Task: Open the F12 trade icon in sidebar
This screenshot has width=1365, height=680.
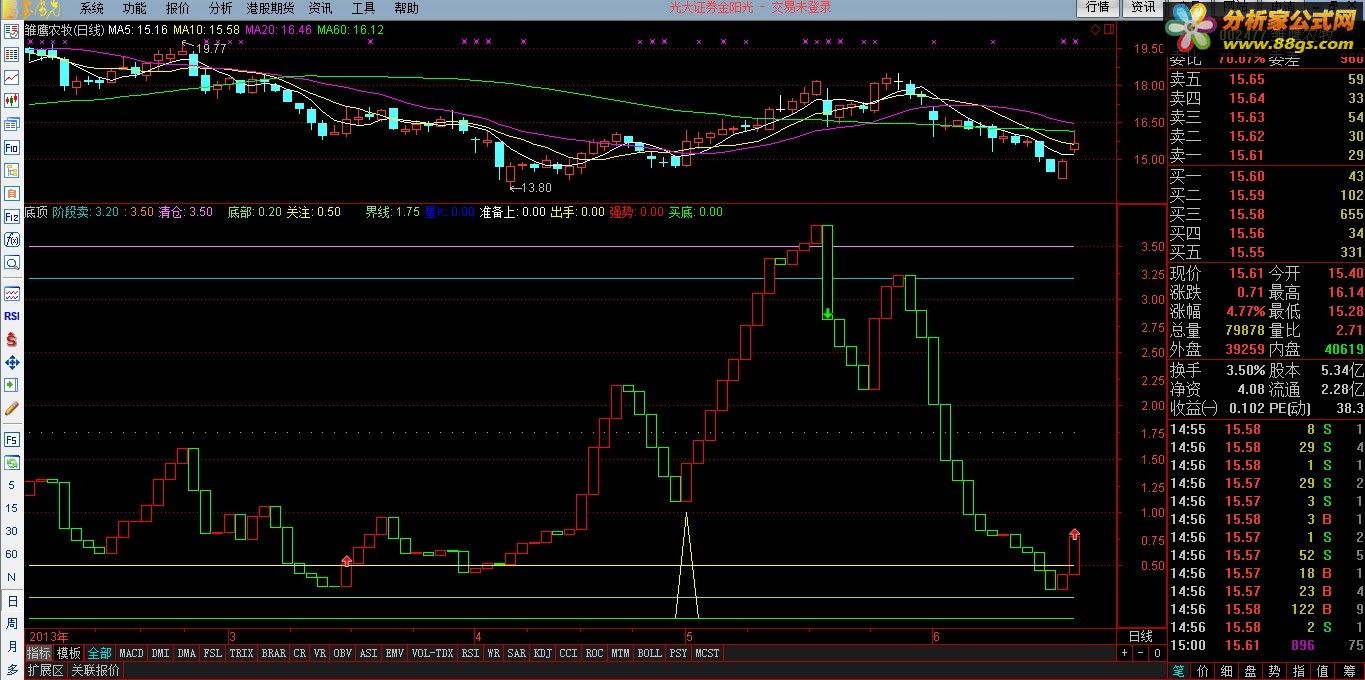Action: [12, 217]
